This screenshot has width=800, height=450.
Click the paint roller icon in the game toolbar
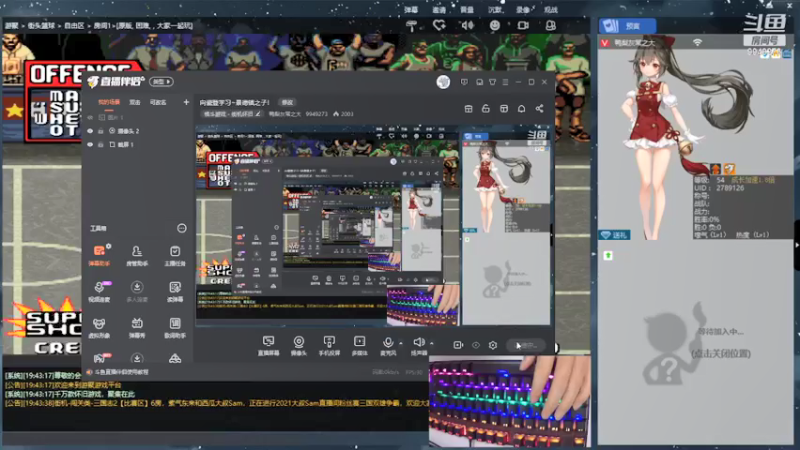point(412,25)
